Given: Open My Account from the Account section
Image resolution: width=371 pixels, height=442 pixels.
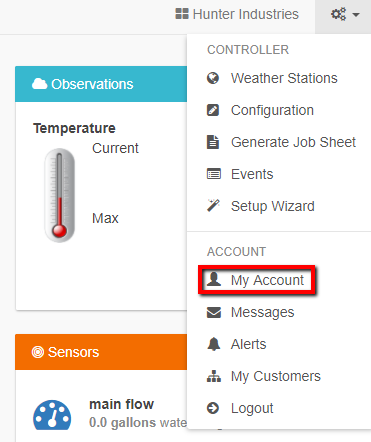Looking at the screenshot, I should [257, 280].
